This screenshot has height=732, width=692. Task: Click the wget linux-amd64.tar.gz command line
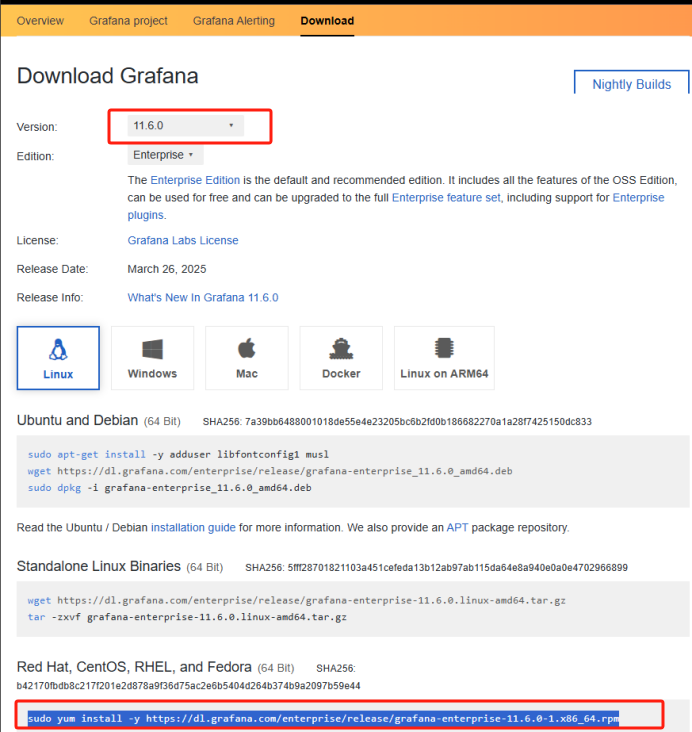(x=297, y=600)
